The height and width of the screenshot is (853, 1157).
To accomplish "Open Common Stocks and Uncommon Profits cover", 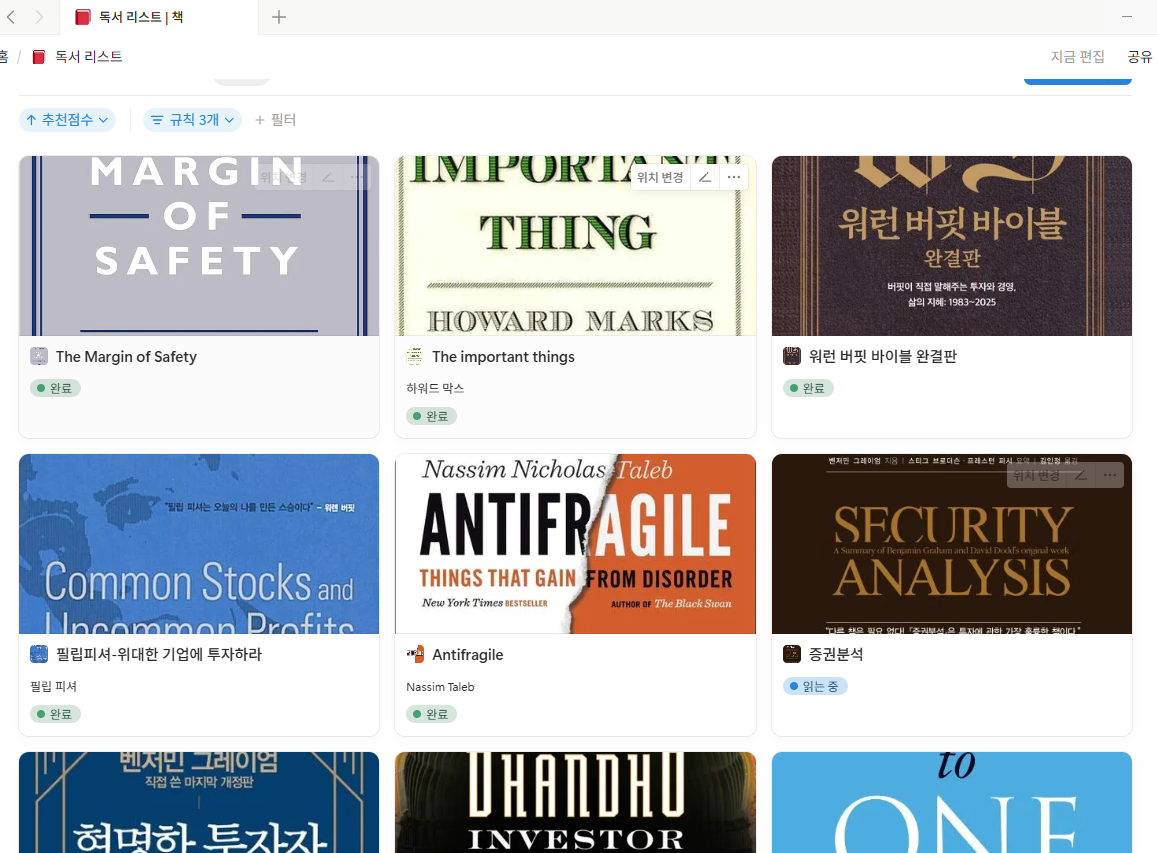I will [x=199, y=544].
